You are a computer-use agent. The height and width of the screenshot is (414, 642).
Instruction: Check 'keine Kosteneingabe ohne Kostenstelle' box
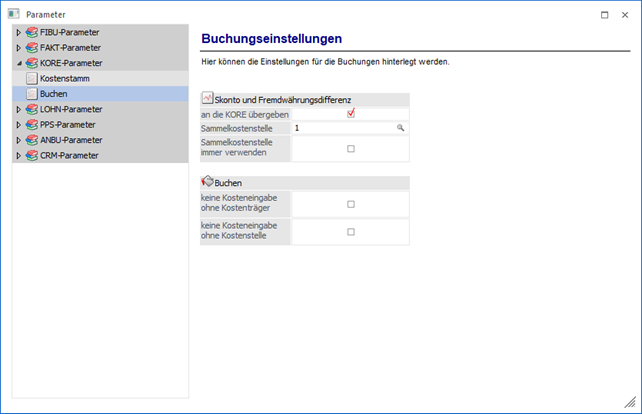click(351, 231)
